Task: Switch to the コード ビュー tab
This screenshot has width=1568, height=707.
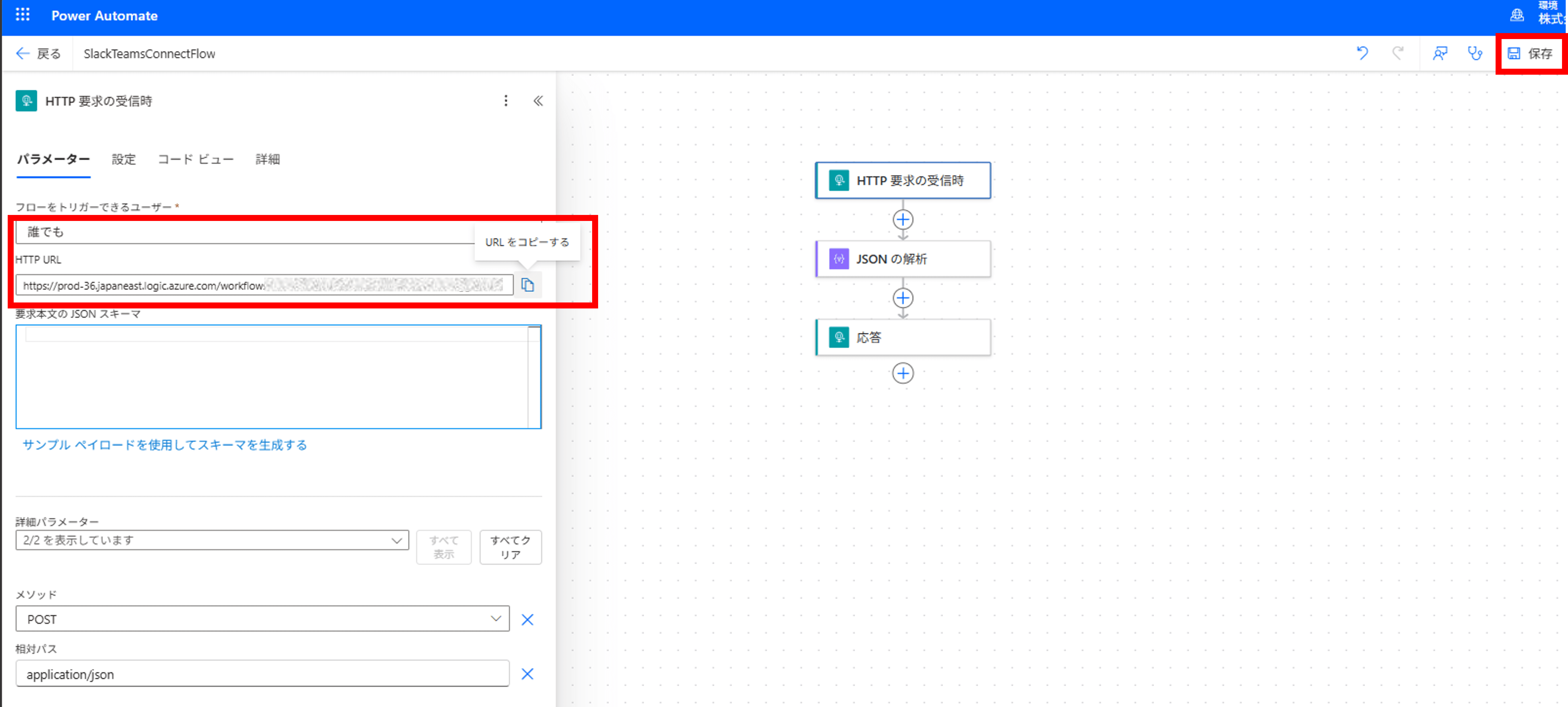Action: (195, 159)
